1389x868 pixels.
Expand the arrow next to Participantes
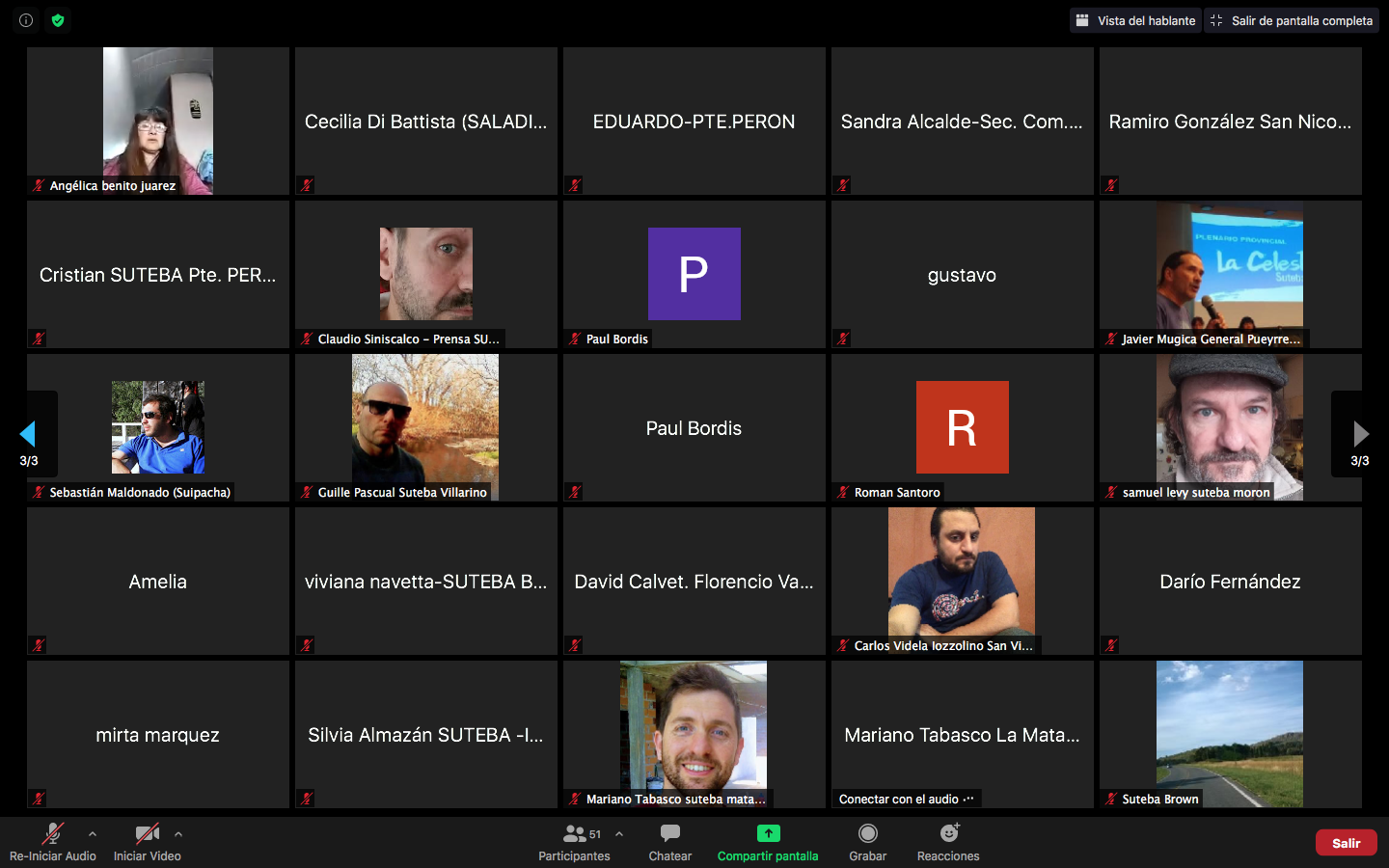point(619,834)
